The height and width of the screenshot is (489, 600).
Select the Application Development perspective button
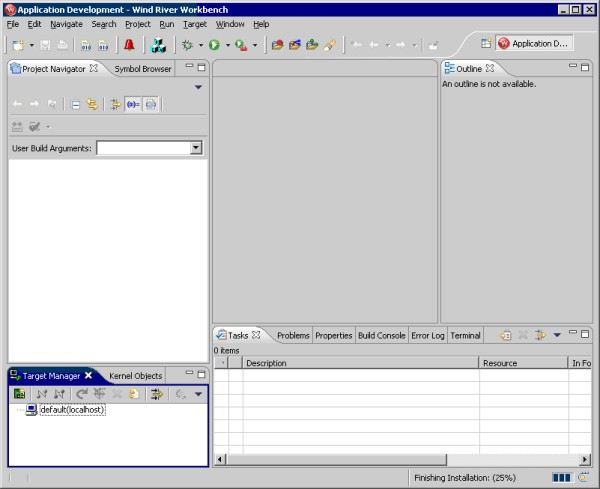(x=535, y=44)
